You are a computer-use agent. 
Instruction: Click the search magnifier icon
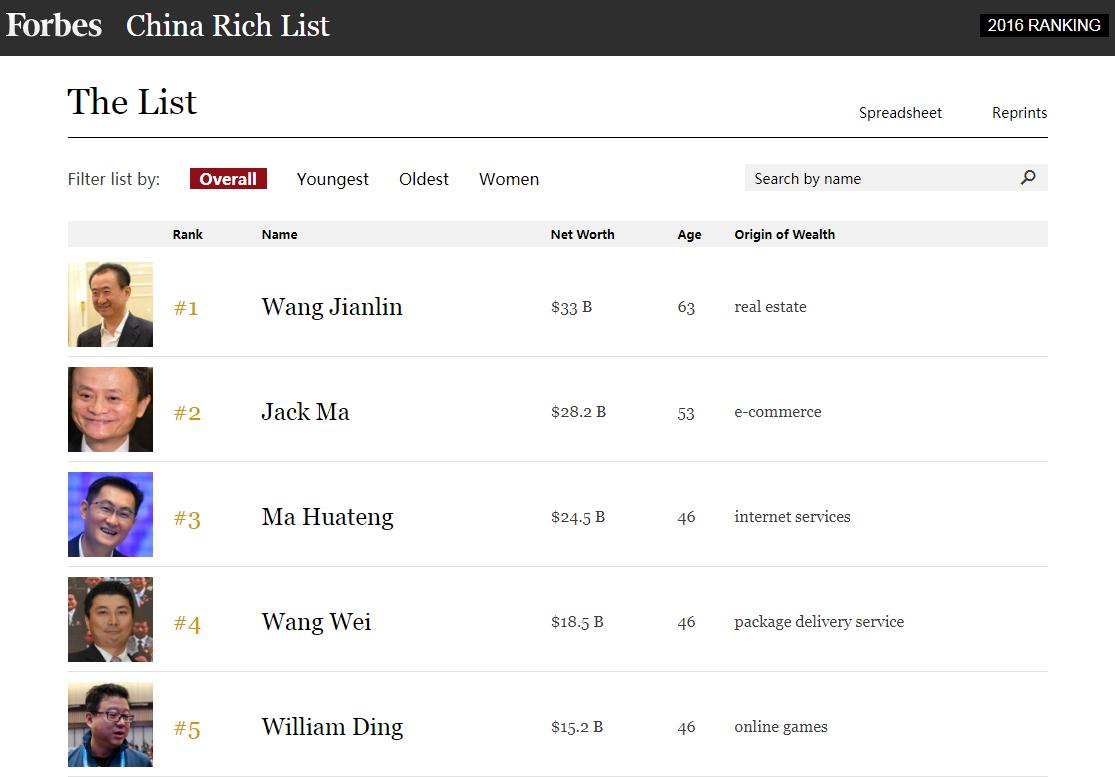(1028, 178)
